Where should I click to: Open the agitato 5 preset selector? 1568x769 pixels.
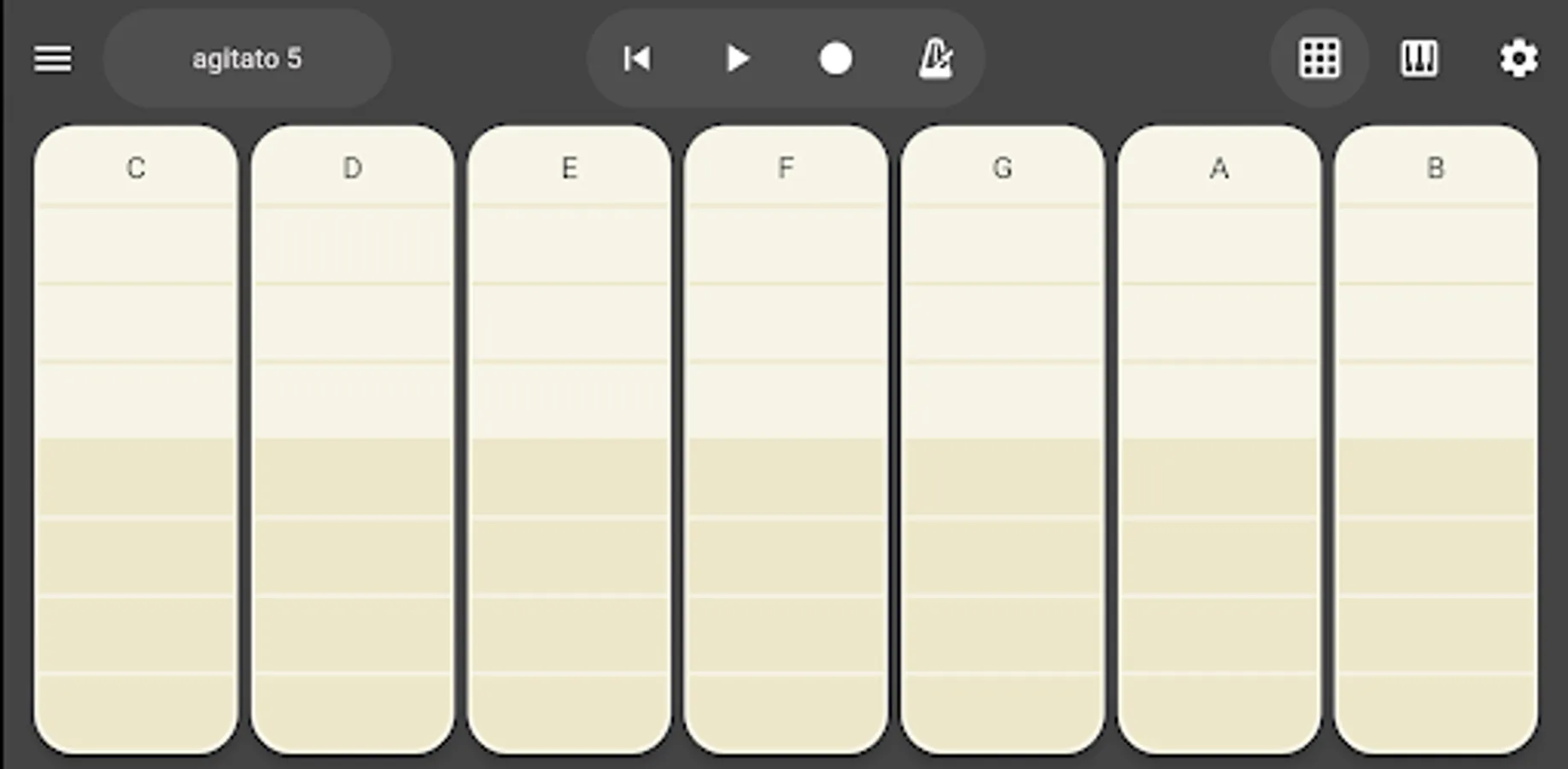(247, 58)
